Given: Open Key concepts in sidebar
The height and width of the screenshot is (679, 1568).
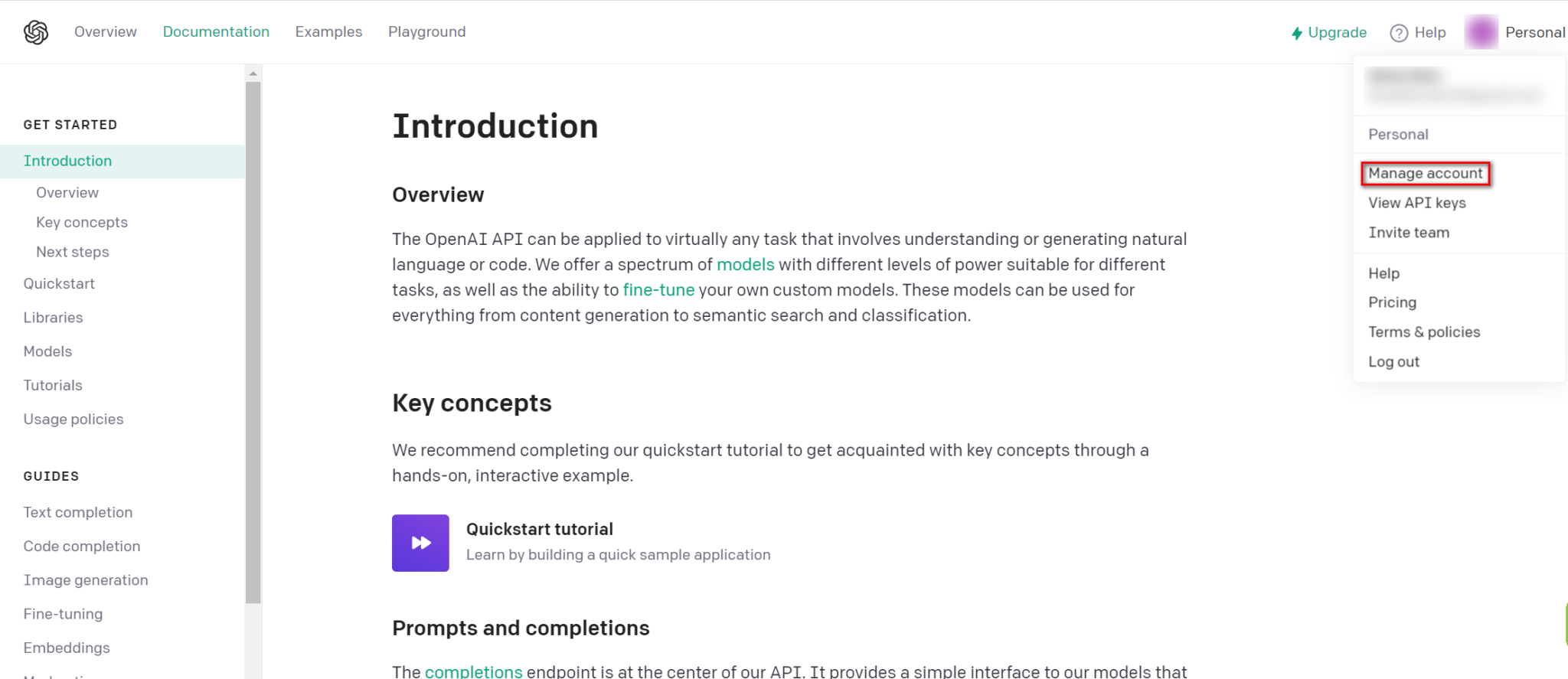Looking at the screenshot, I should pos(82,223).
